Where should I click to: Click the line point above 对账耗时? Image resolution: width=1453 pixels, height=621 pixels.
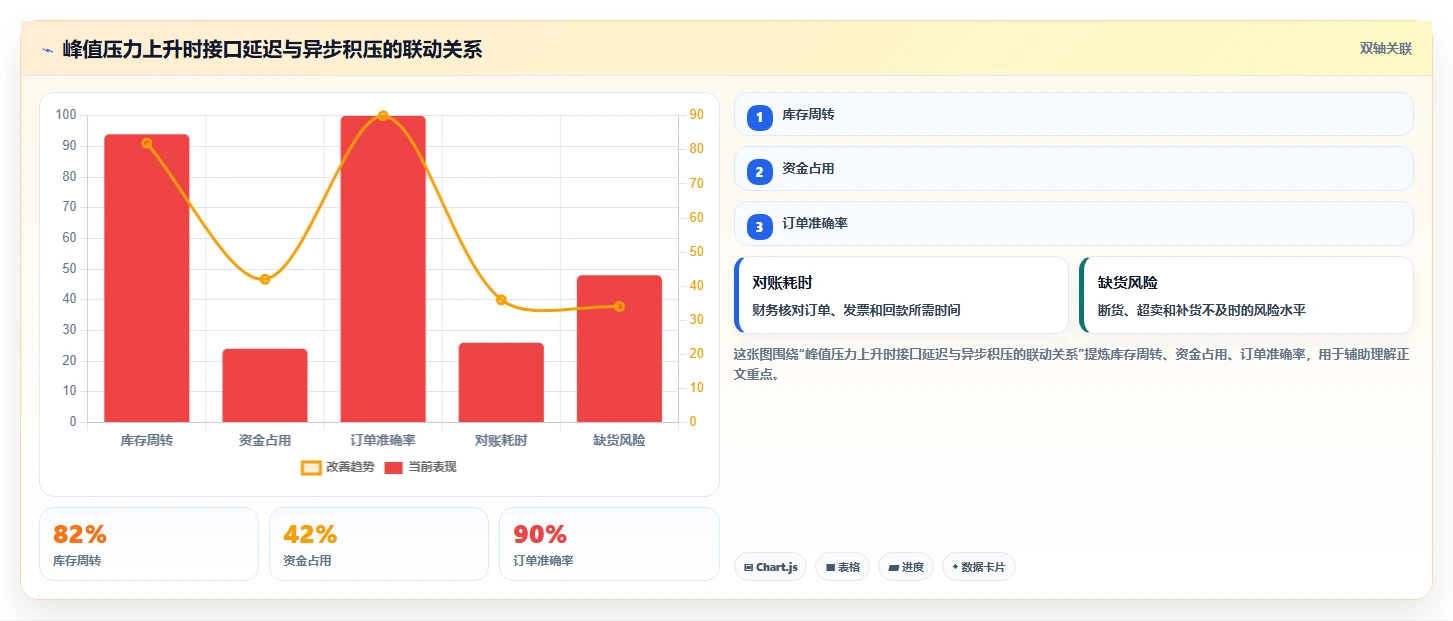(501, 300)
